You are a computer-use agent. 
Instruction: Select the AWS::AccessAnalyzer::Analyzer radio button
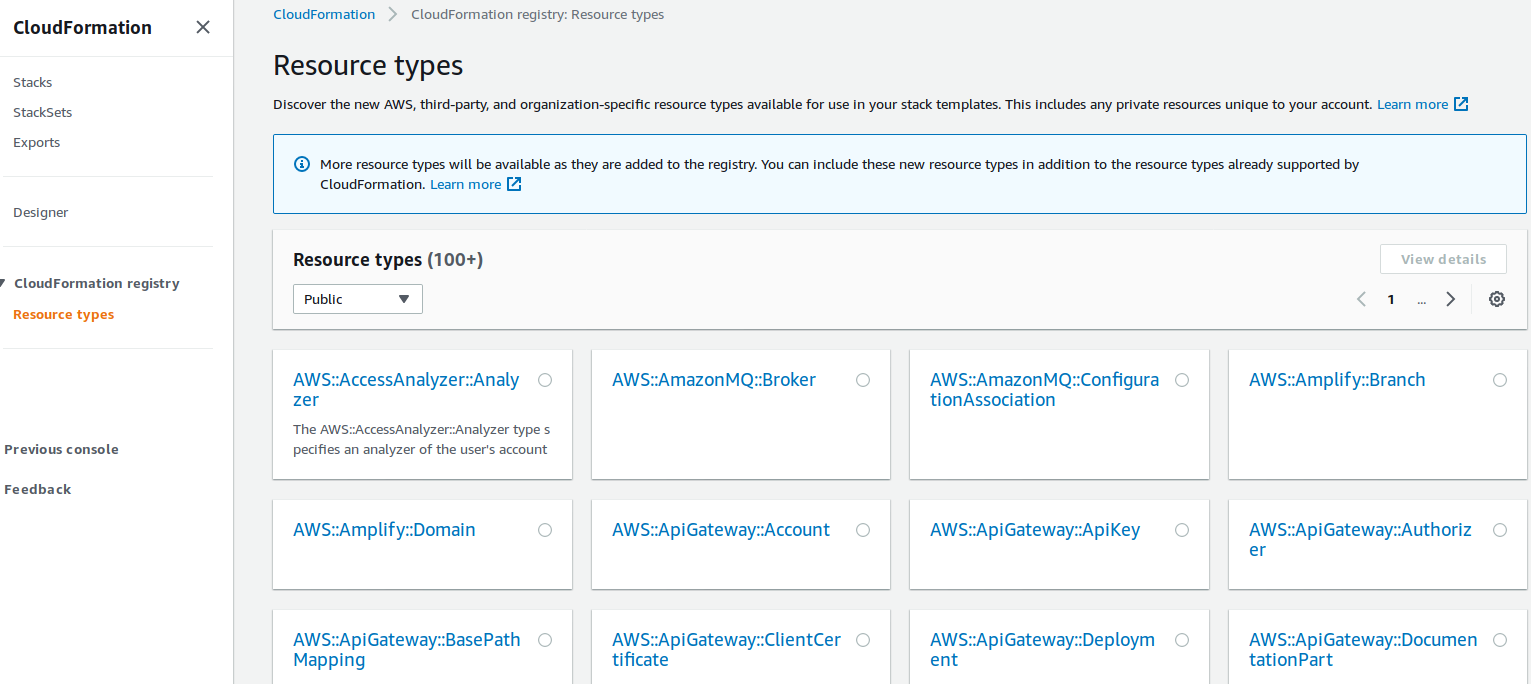point(545,380)
